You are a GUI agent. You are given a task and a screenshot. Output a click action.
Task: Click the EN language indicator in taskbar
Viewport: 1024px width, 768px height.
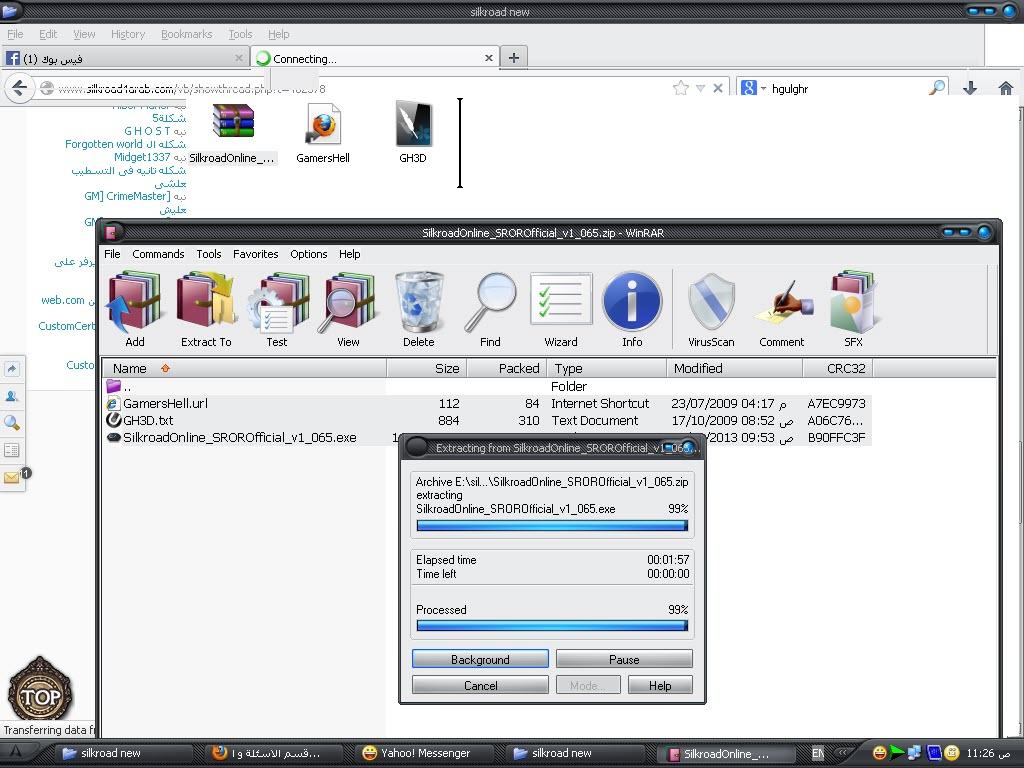pyautogui.click(x=818, y=753)
